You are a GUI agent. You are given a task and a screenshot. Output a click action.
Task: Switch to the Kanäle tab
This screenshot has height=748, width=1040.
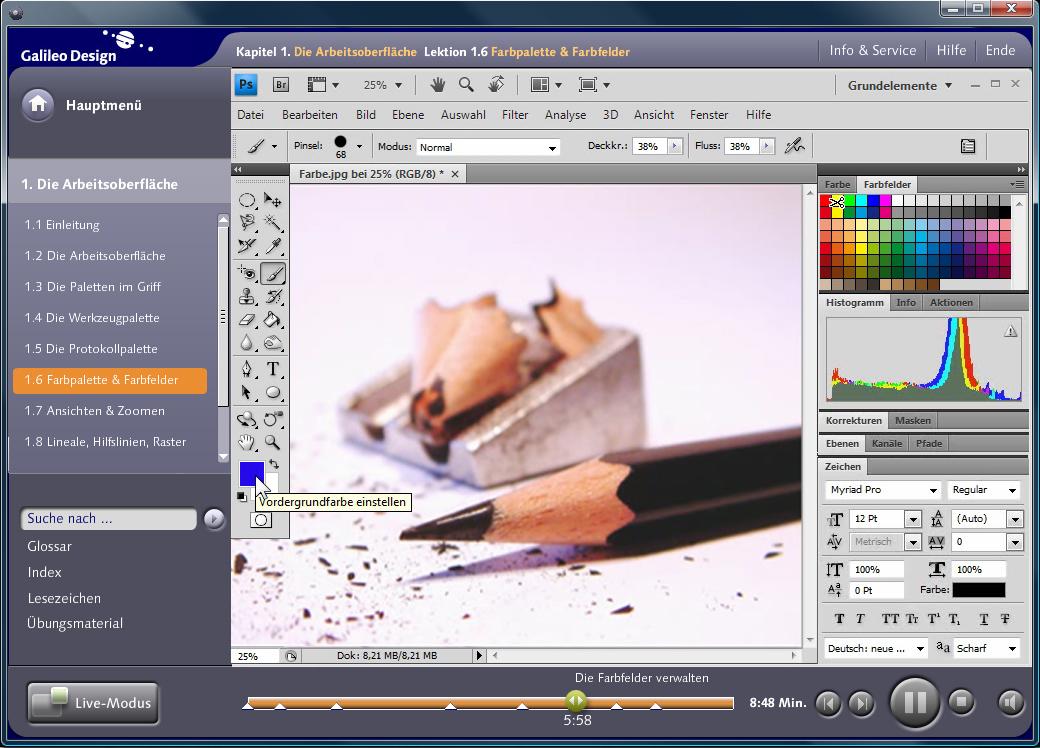click(x=887, y=443)
